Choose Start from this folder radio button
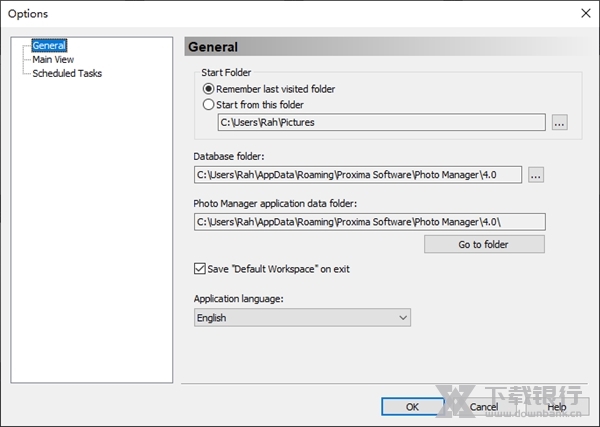This screenshot has width=600, height=427. pos(209,104)
